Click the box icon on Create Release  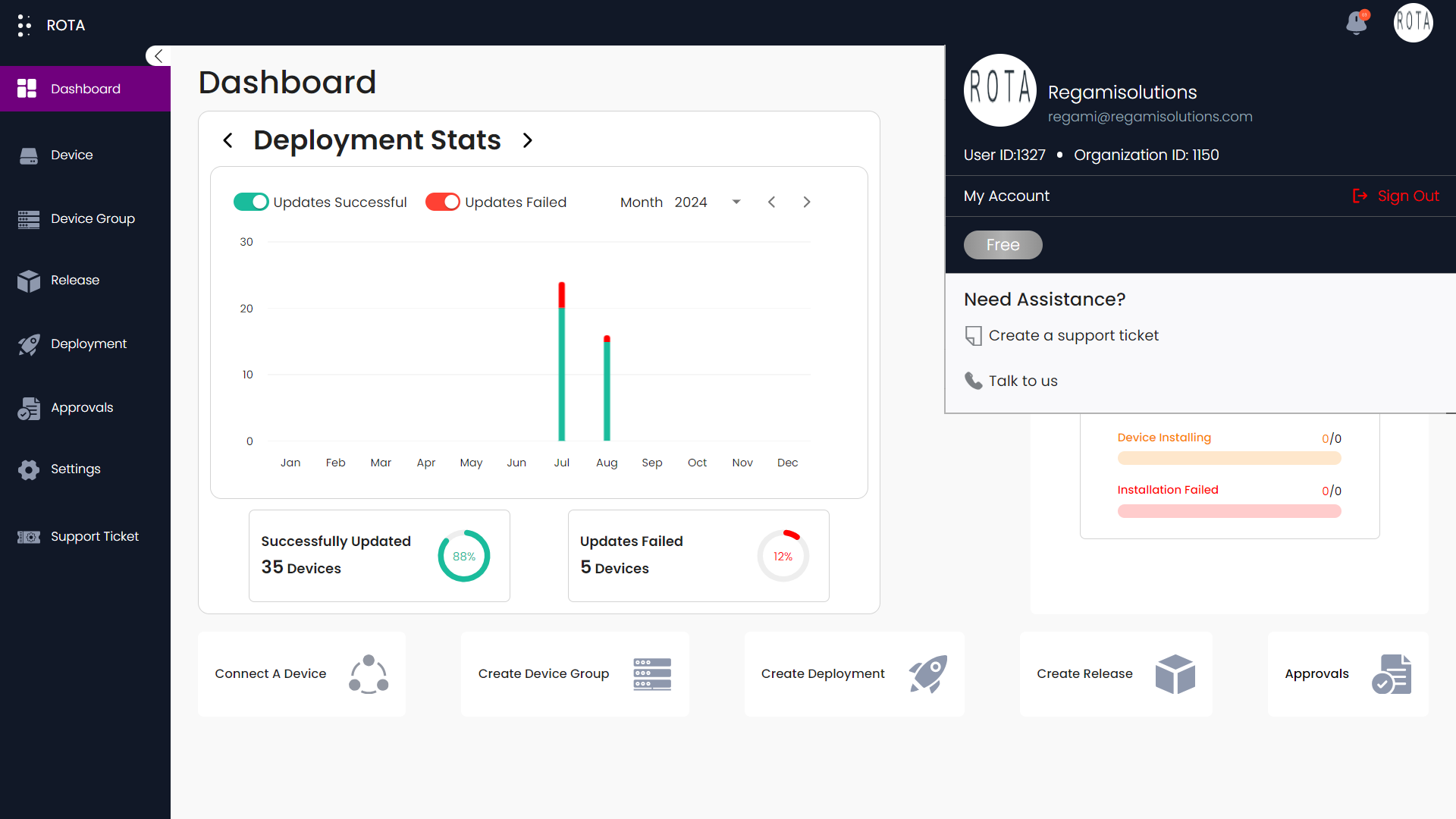(1175, 673)
